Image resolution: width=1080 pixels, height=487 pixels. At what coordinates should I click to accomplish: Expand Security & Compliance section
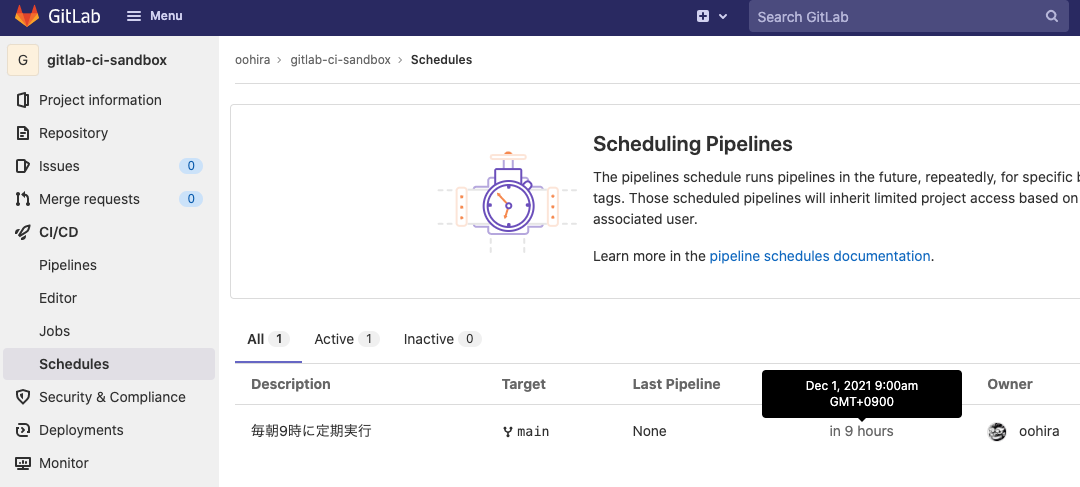112,397
